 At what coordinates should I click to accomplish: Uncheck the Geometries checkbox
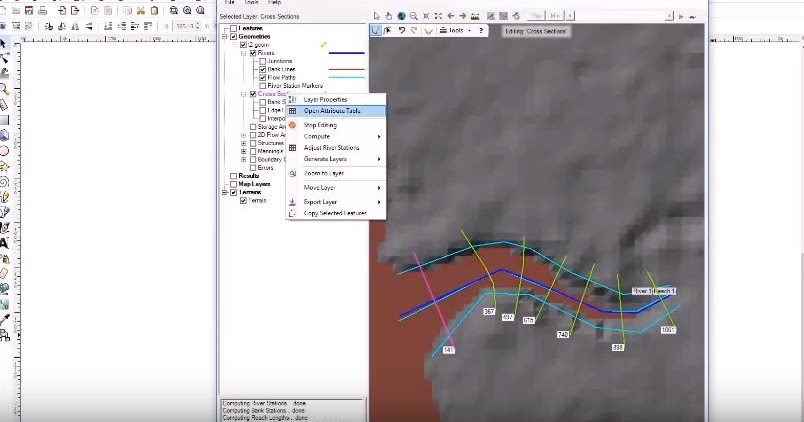click(x=233, y=36)
